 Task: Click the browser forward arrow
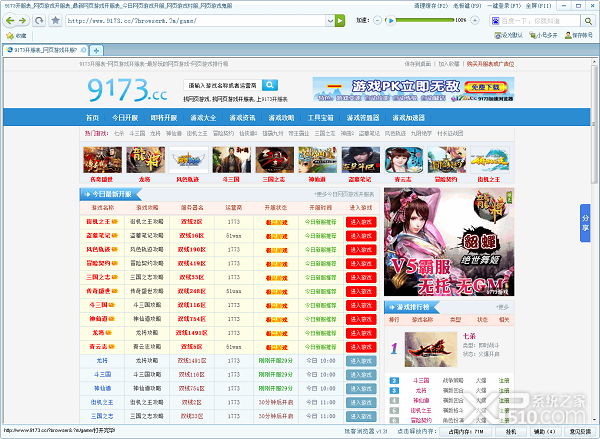click(23, 21)
